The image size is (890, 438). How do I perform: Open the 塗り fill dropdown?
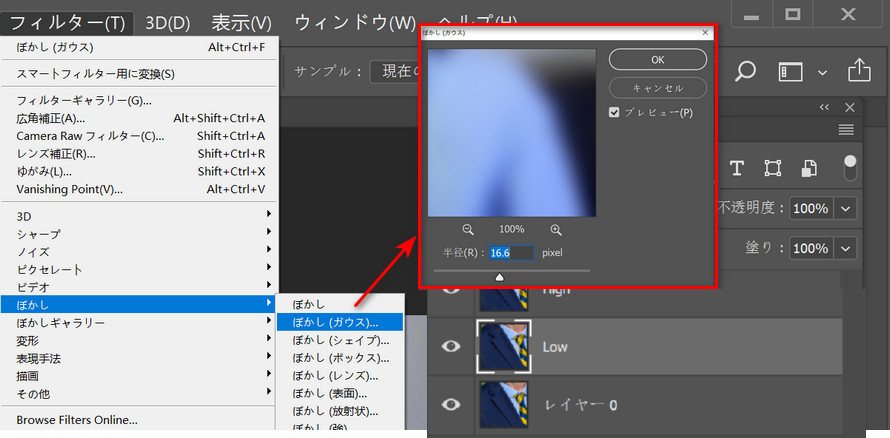click(846, 249)
